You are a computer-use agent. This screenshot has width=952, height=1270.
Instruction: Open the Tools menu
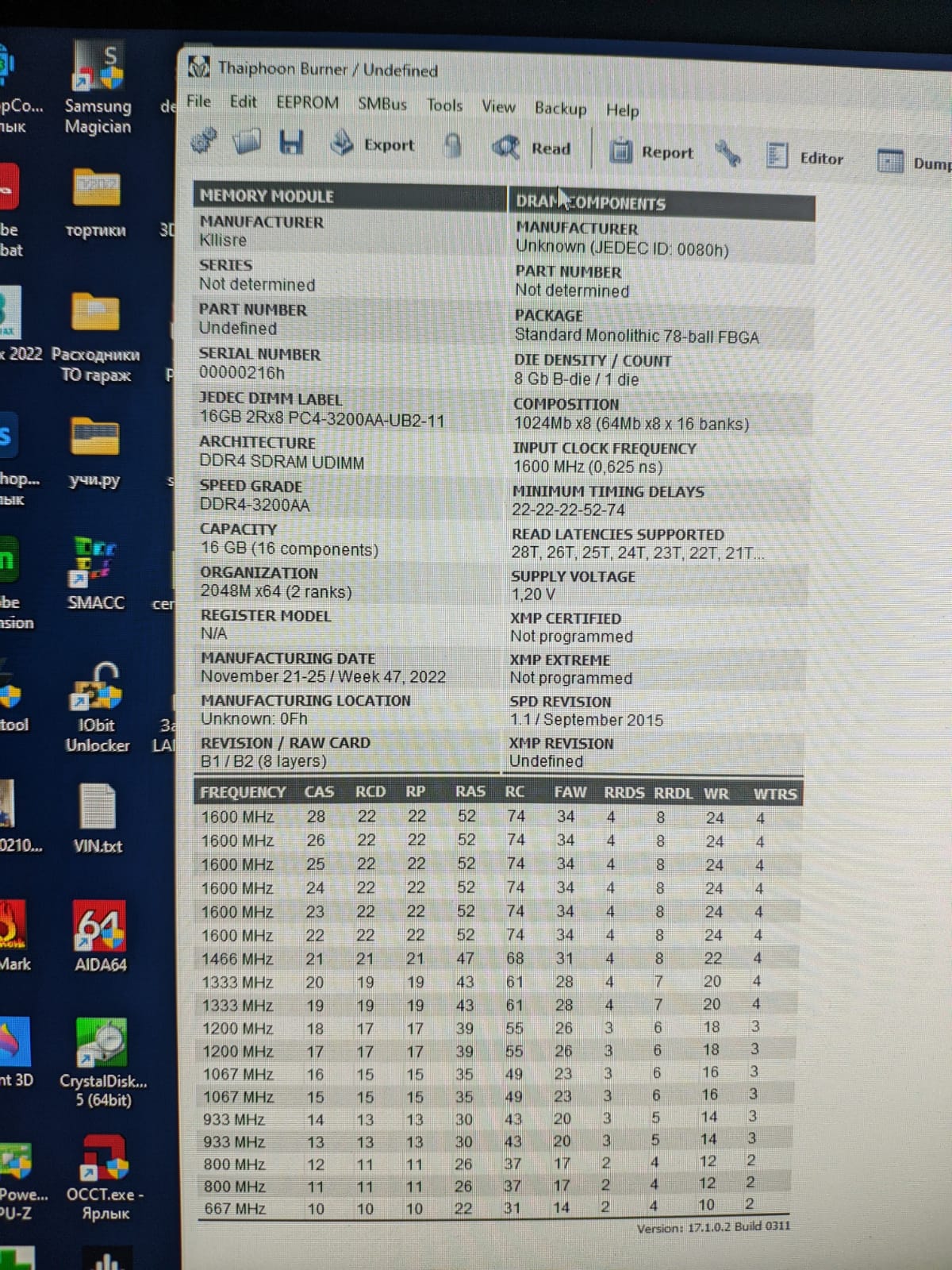tap(444, 105)
